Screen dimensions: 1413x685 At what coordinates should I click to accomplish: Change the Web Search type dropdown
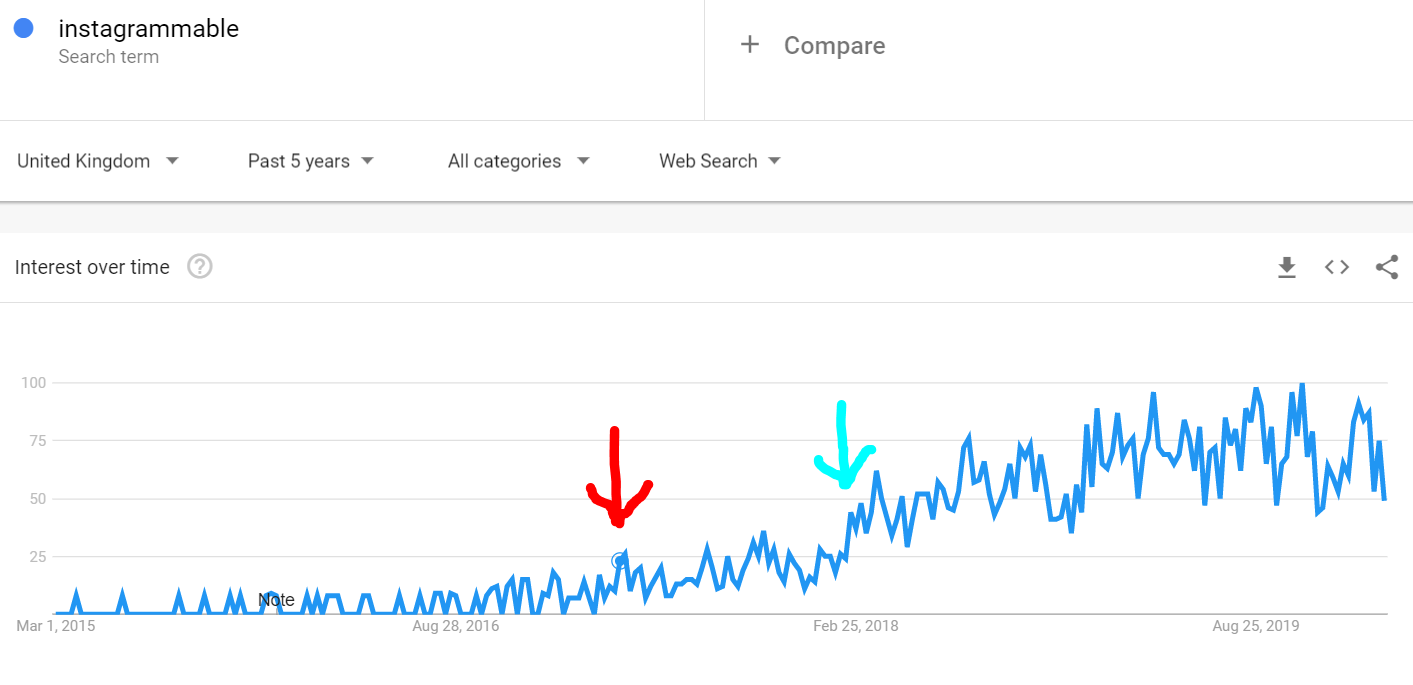[720, 161]
